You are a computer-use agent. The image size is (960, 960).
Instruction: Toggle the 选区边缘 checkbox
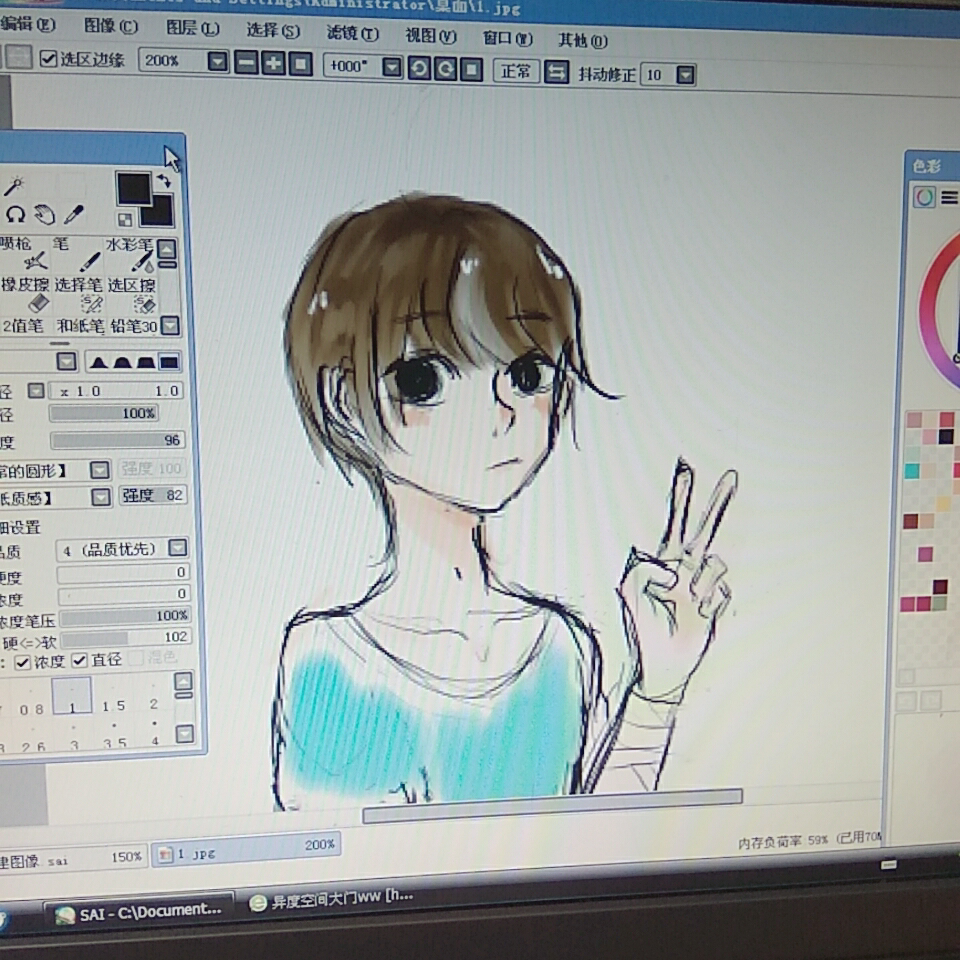(x=48, y=59)
